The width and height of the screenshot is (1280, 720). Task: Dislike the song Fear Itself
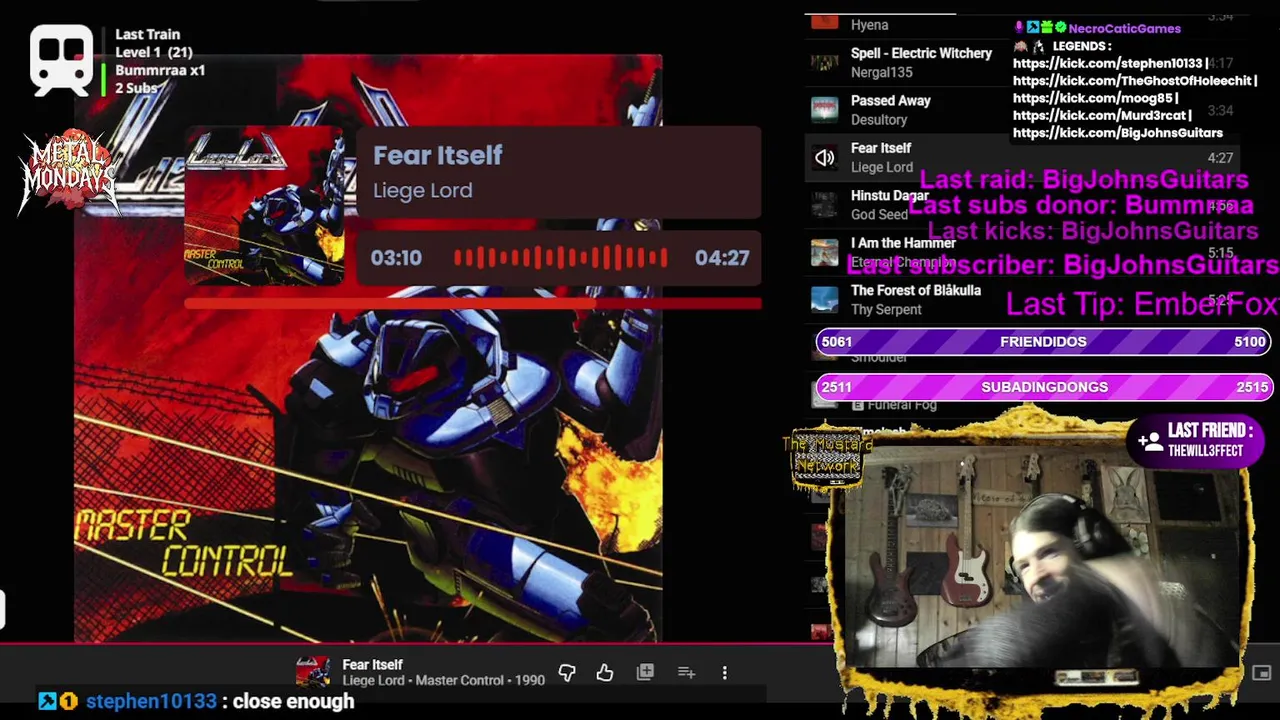coord(567,673)
